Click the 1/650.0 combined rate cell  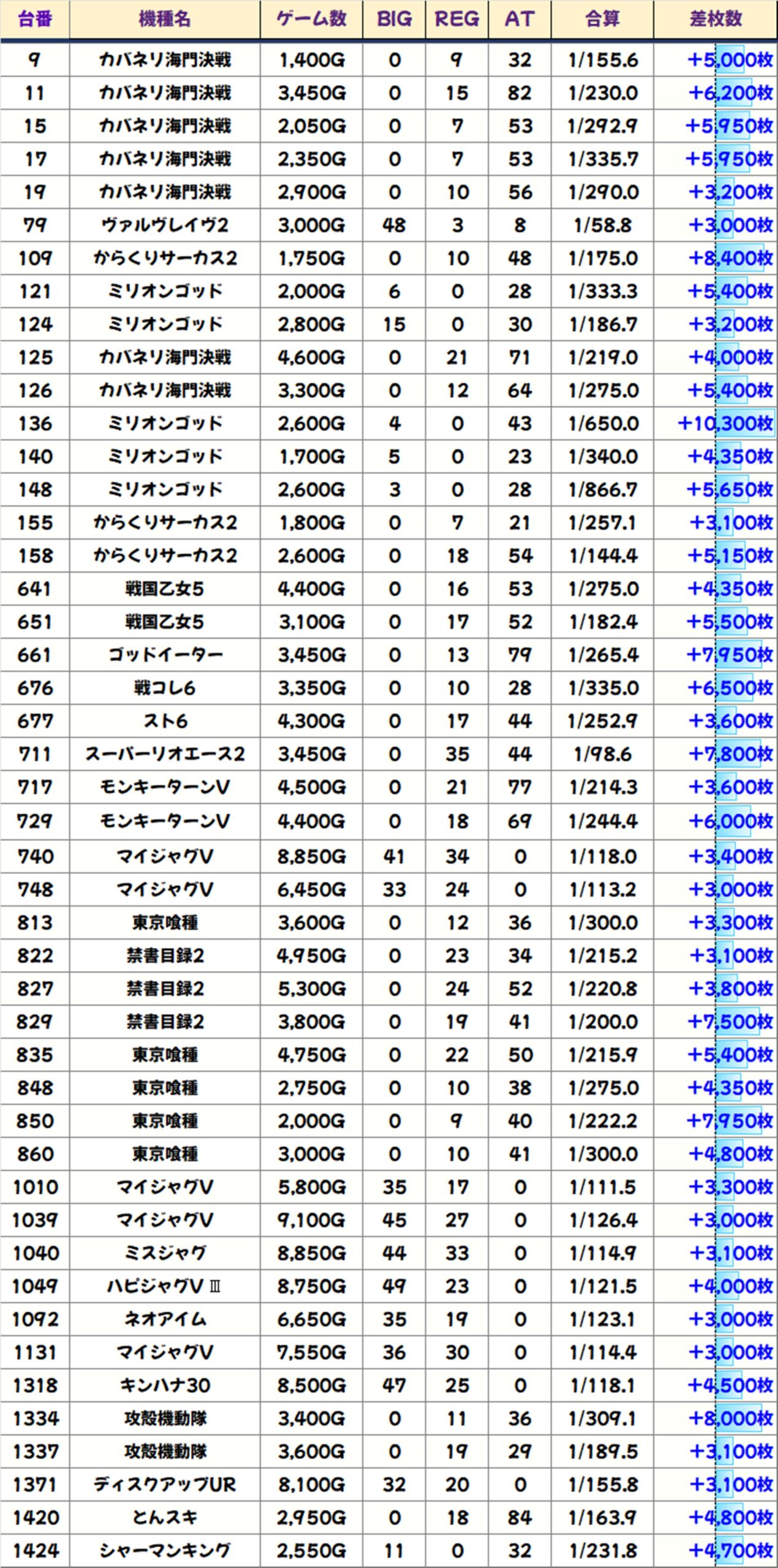tap(603, 423)
